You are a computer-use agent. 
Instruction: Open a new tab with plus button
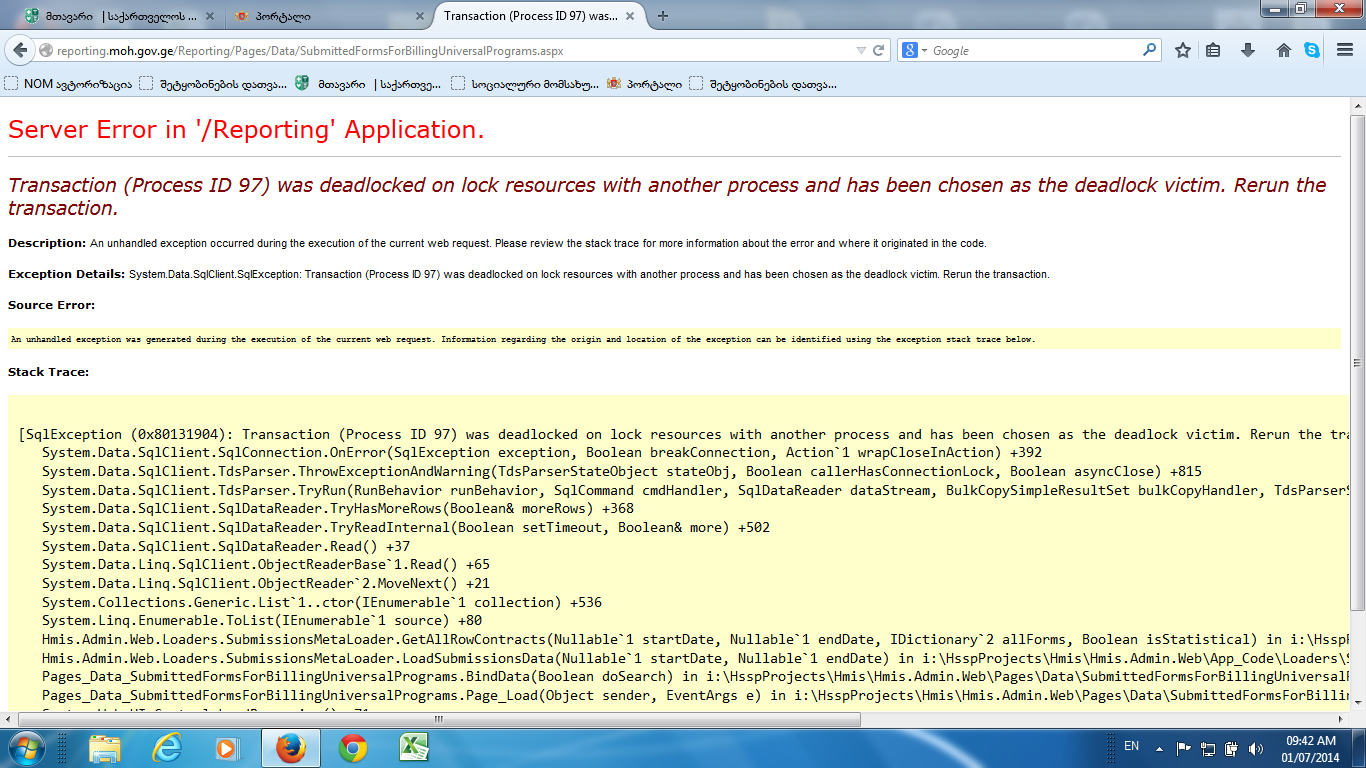click(x=663, y=16)
